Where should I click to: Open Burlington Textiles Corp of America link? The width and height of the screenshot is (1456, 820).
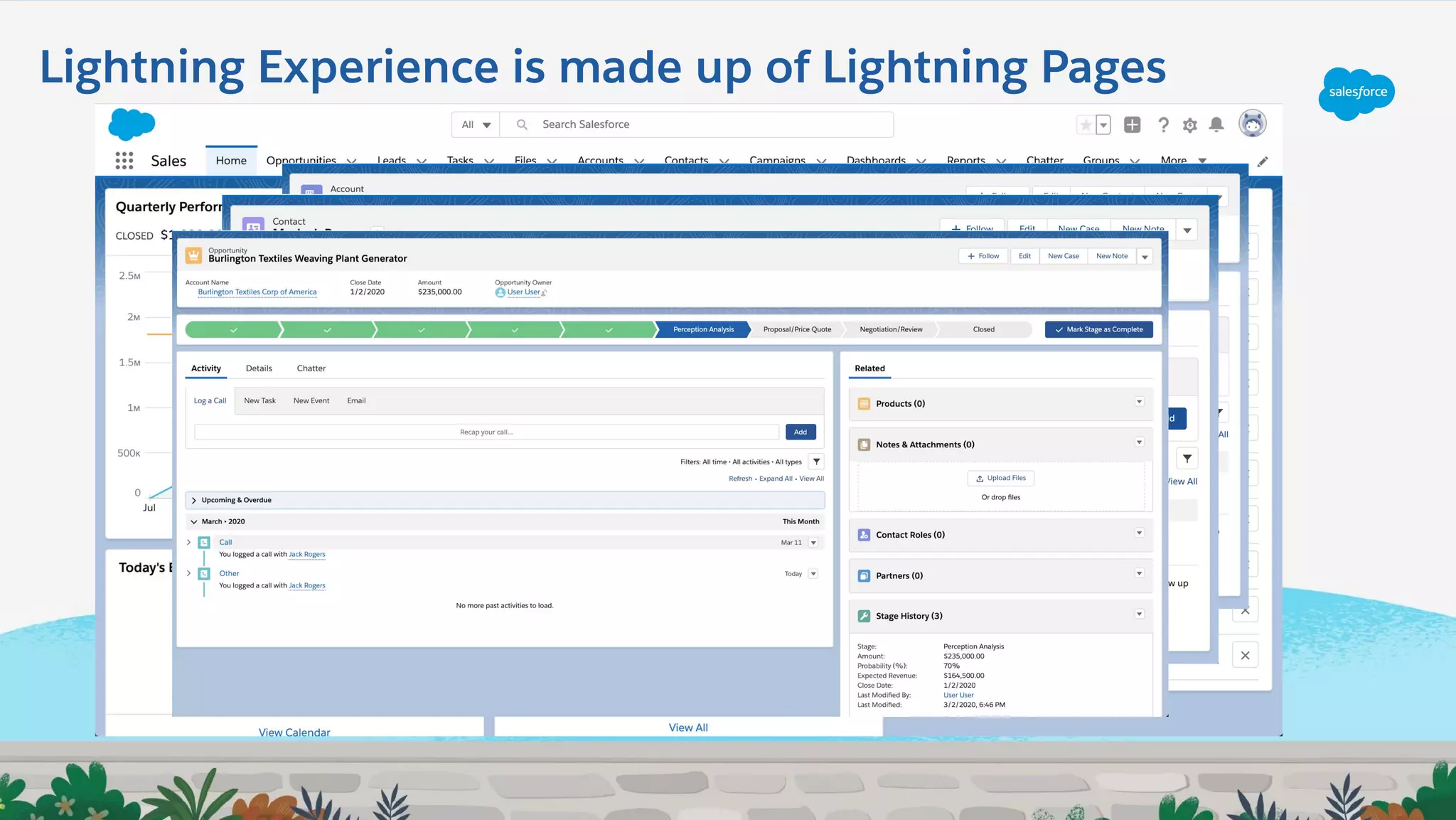pos(257,292)
